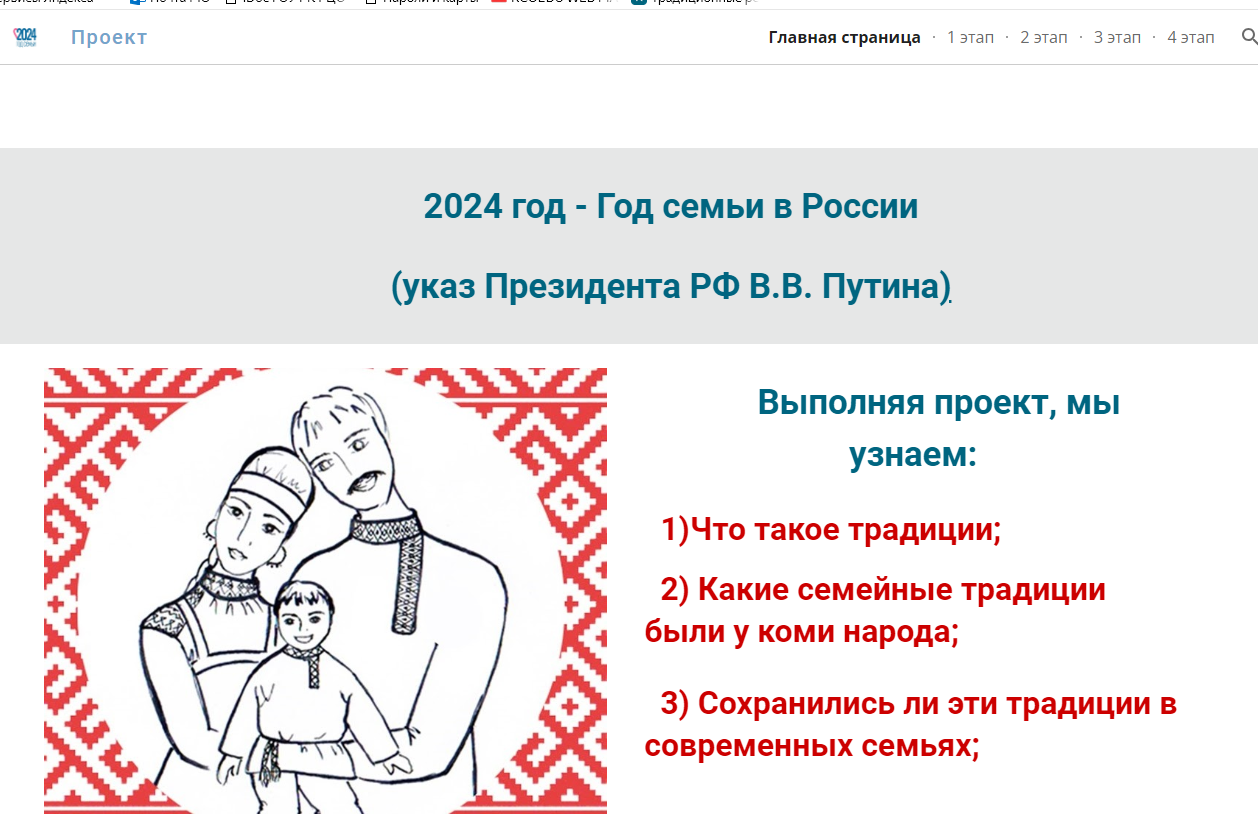This screenshot has height=835, width=1258.
Task: Click the red bookmark icon in the bookmarks bar
Action: pos(498,2)
